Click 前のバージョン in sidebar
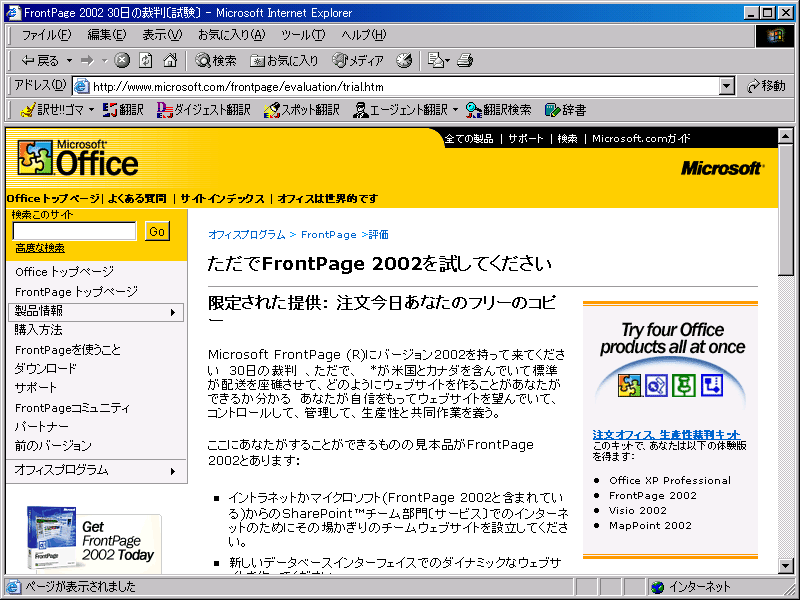The image size is (800, 600). click(x=53, y=445)
